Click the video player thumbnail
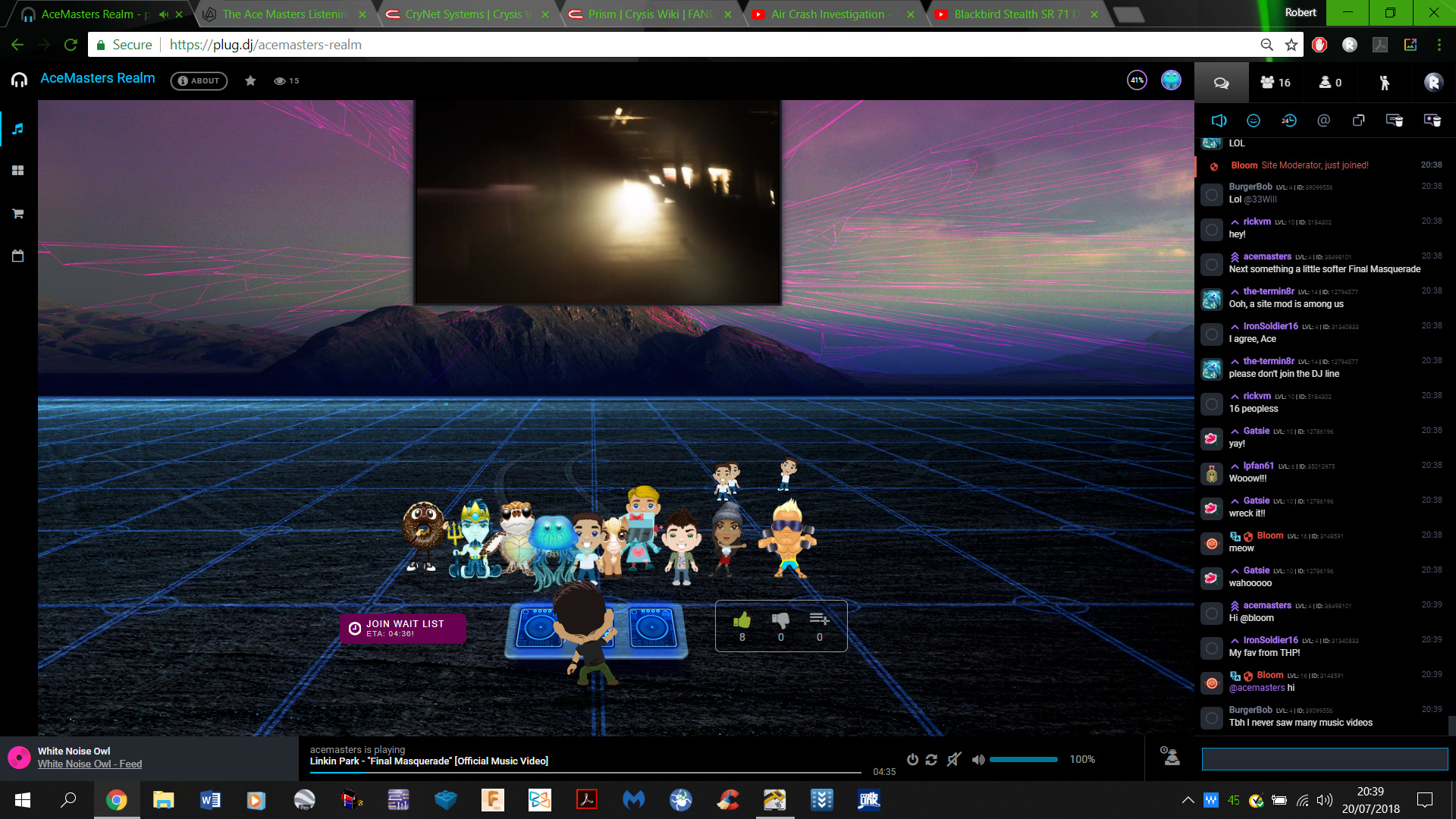 coord(598,202)
